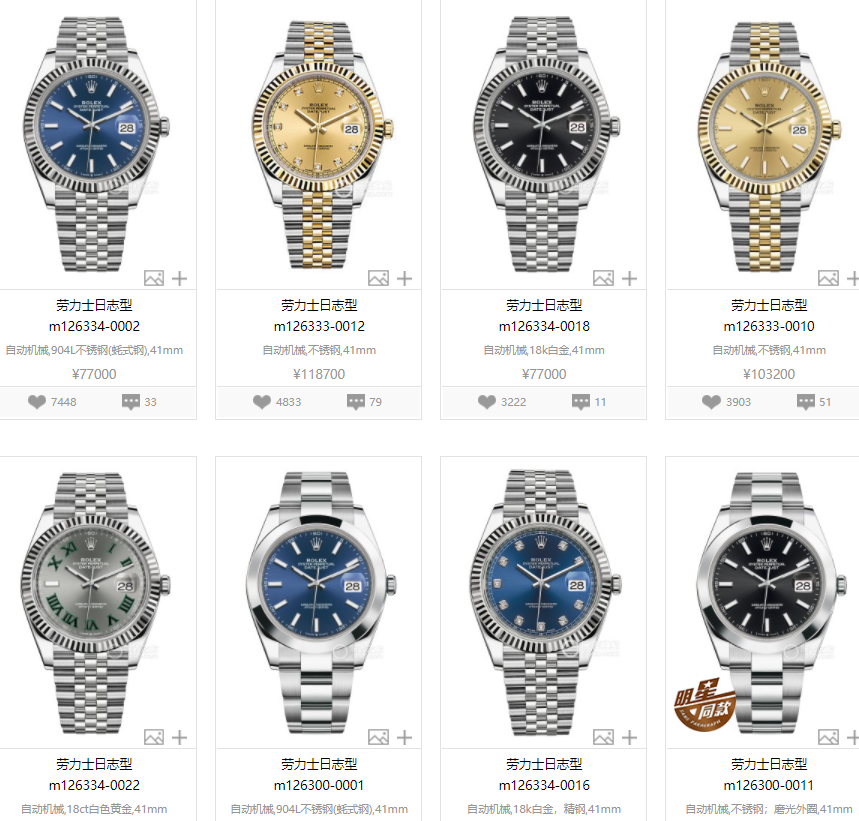Click the plus compare icon for m126333-0012
Image resolution: width=859 pixels, height=821 pixels.
point(404,278)
